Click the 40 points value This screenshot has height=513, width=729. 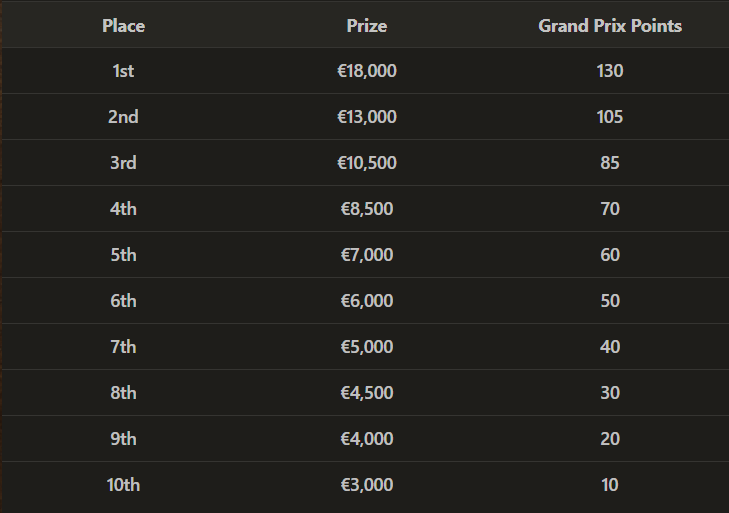click(610, 347)
